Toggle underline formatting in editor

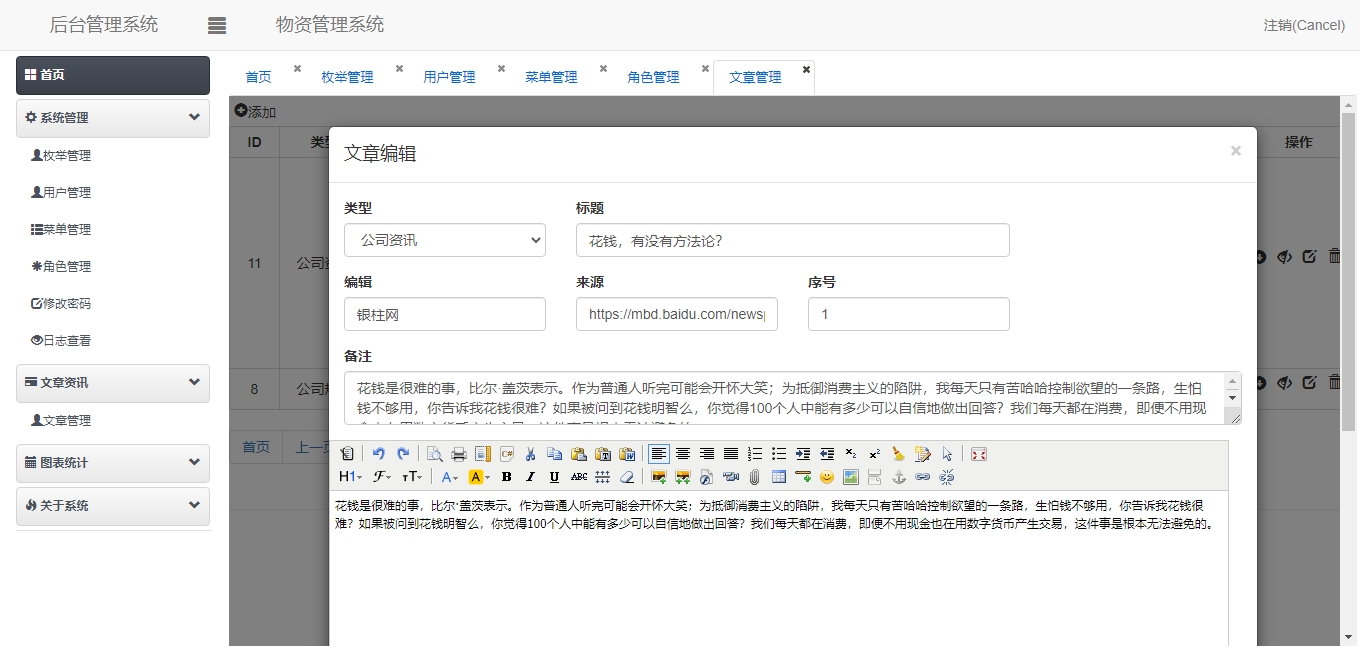coord(554,477)
